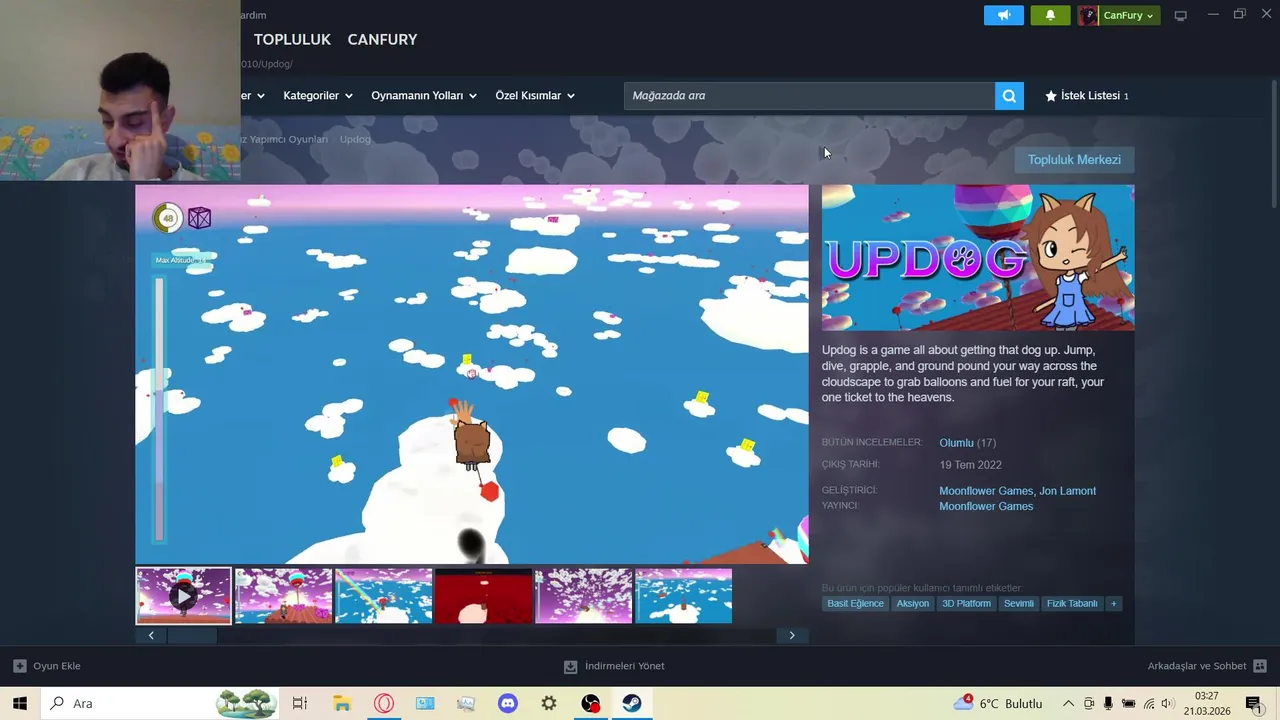Click the Task View taskbar icon

coord(300,703)
